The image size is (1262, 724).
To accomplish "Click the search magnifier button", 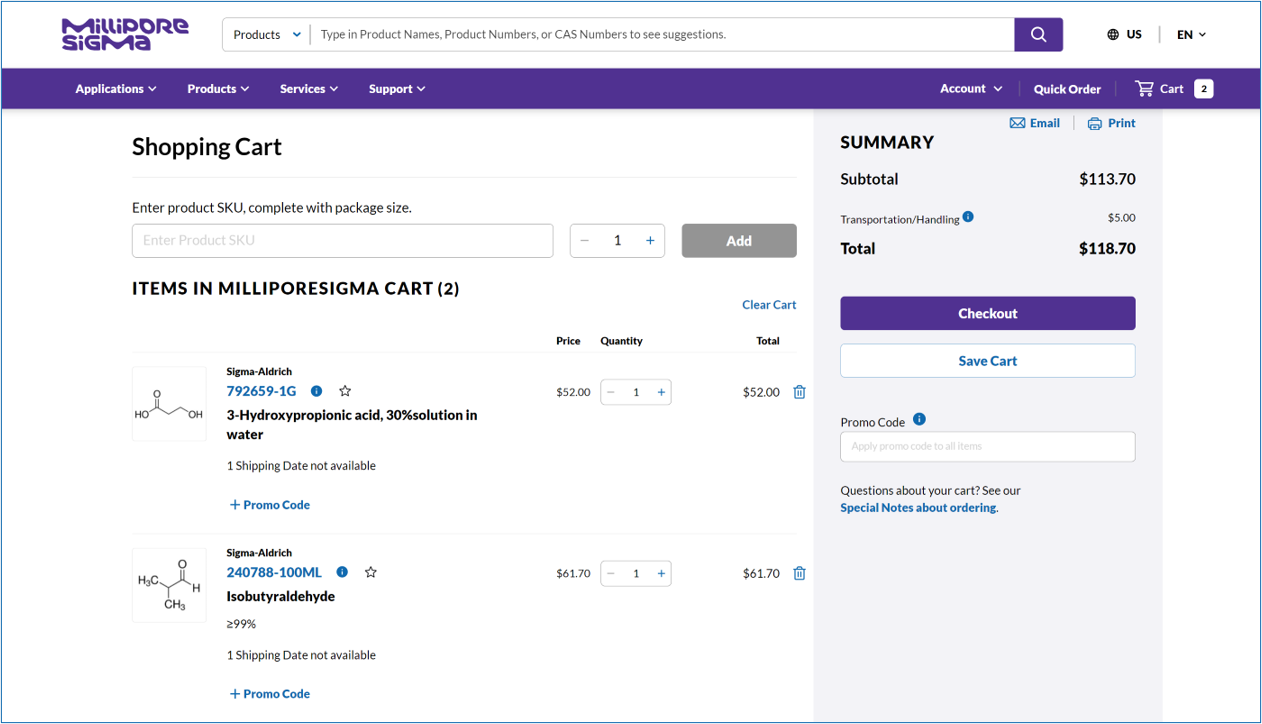I will click(1038, 35).
